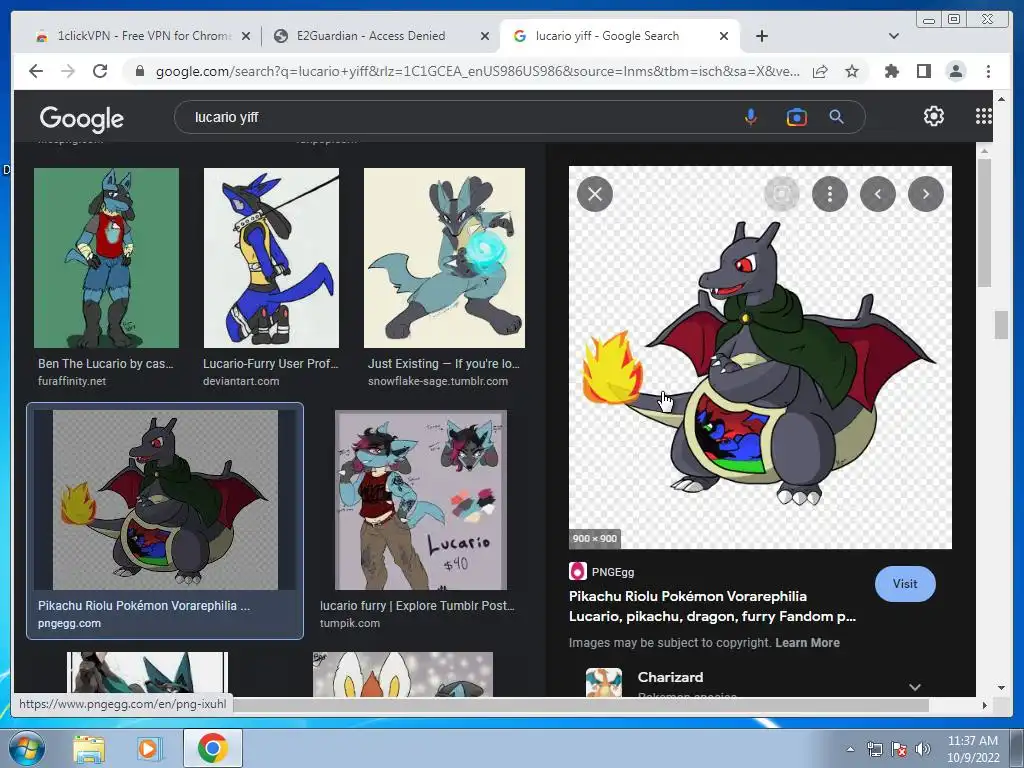Expand the Charizard knowledge card
The height and width of the screenshot is (768, 1024).
(x=915, y=686)
